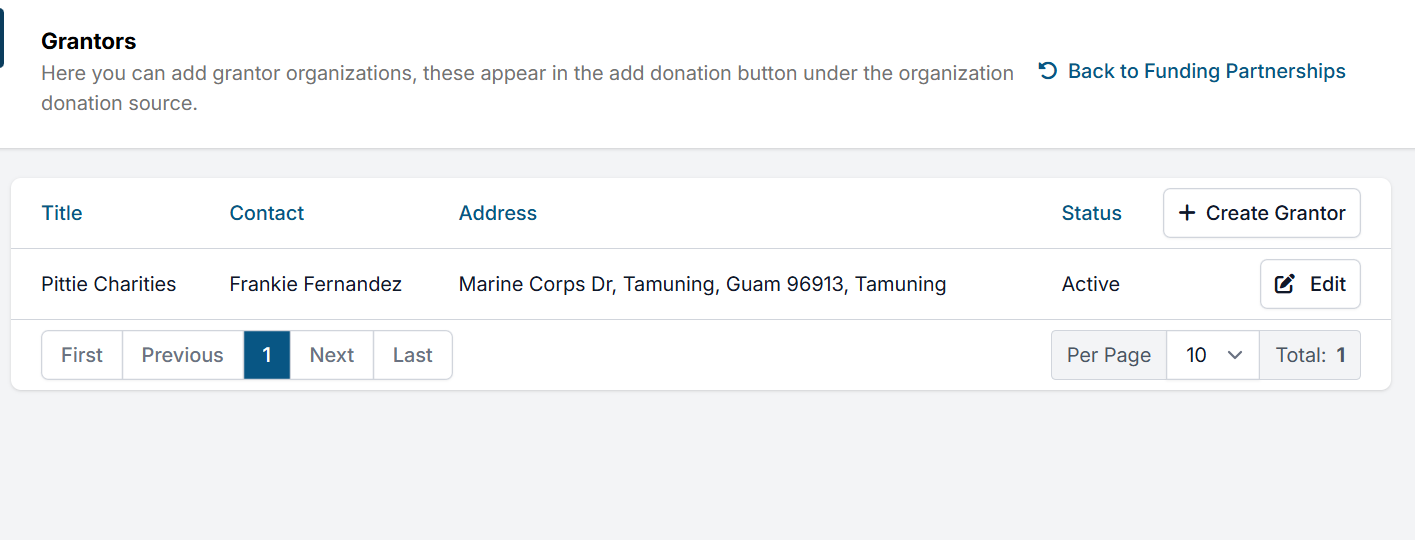
Task: Sort by the Address column header
Action: pos(498,213)
